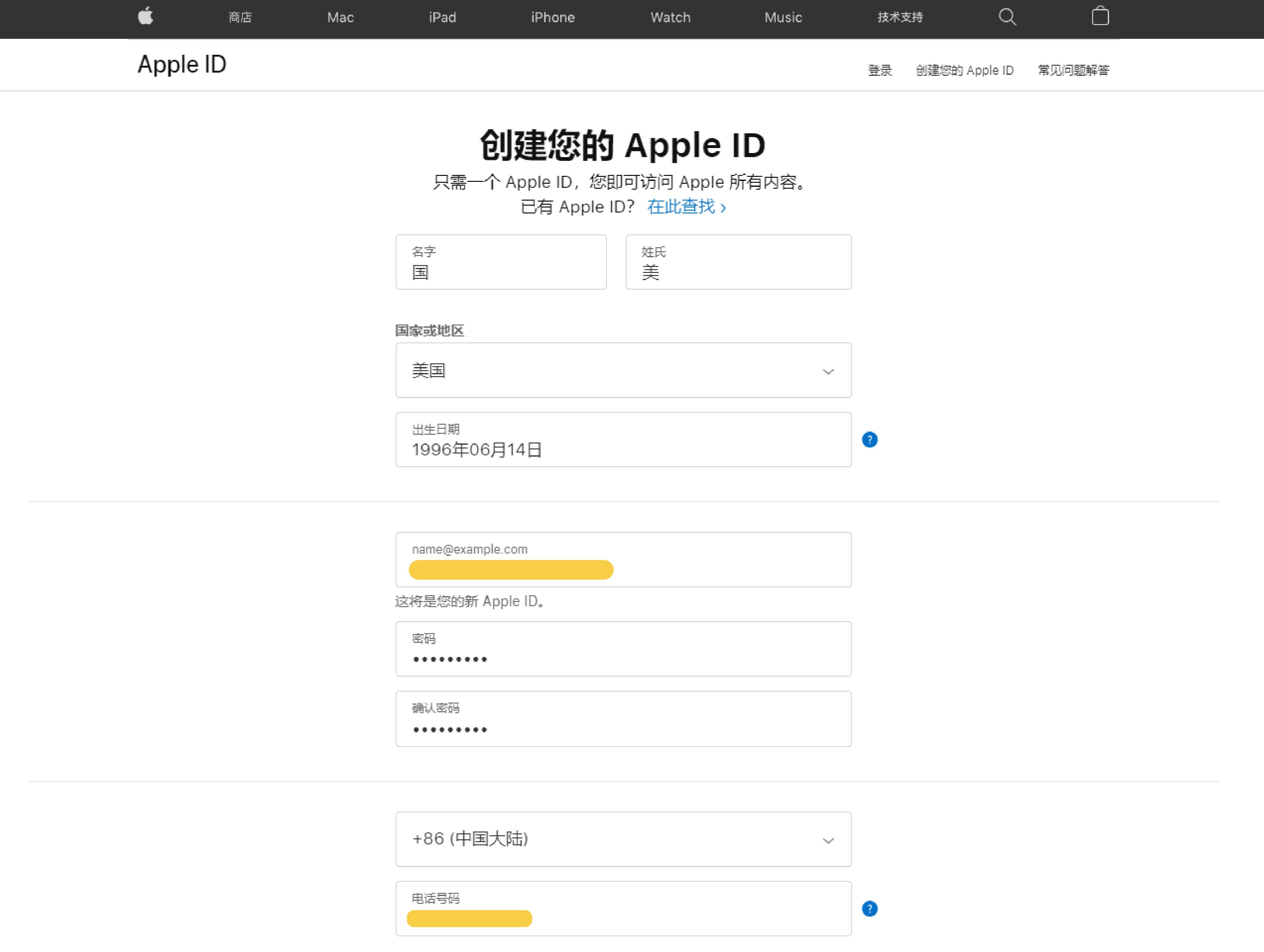This screenshot has height=952, width=1264.
Task: Click help icon beside birth date
Action: click(869, 439)
